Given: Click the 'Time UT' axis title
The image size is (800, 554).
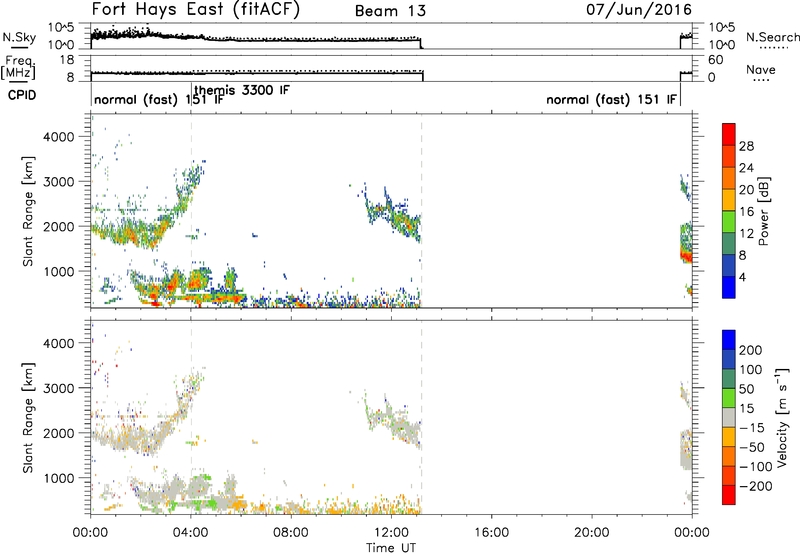Looking at the screenshot, I should pos(391,548).
